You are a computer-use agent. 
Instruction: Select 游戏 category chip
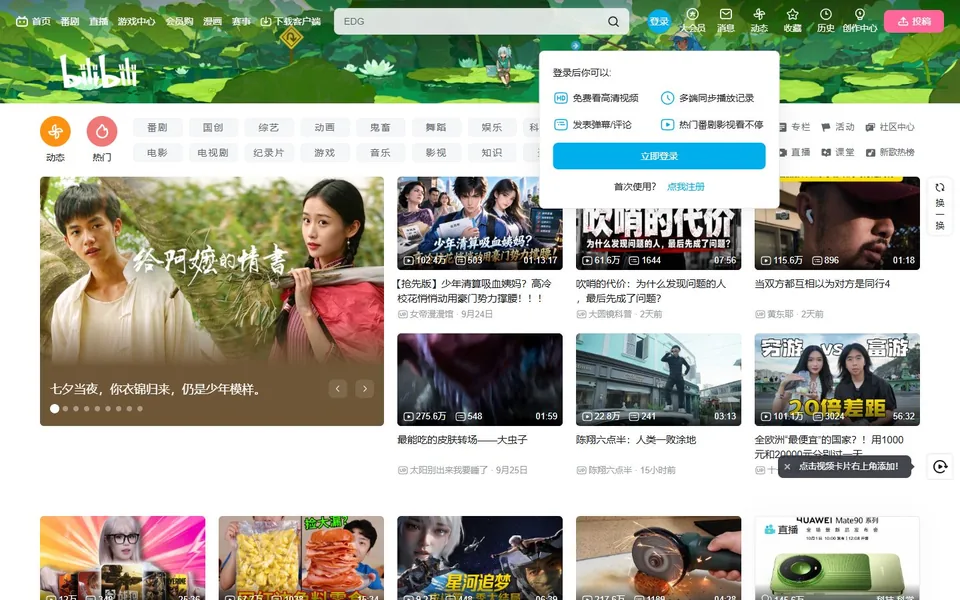(324, 152)
